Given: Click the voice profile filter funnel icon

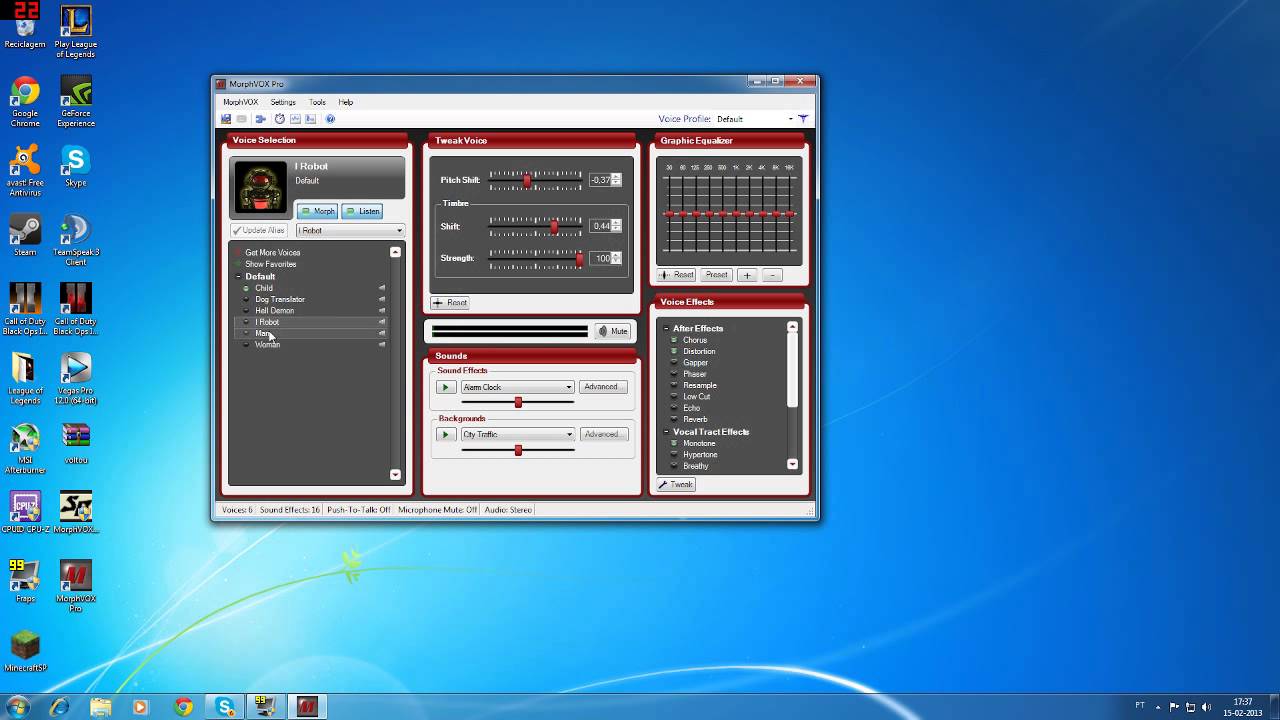Looking at the screenshot, I should (802, 119).
